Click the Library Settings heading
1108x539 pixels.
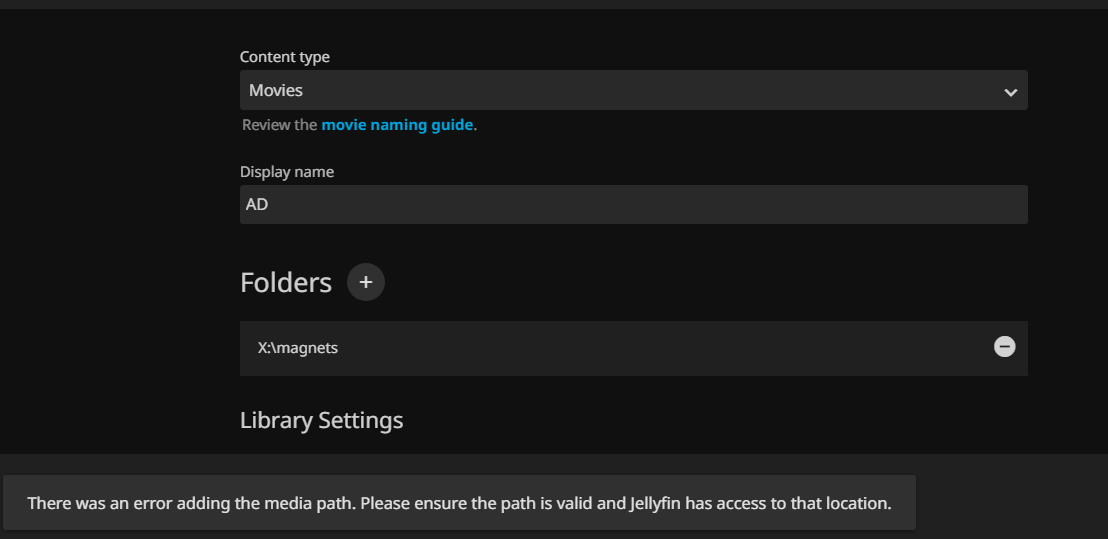(321, 420)
